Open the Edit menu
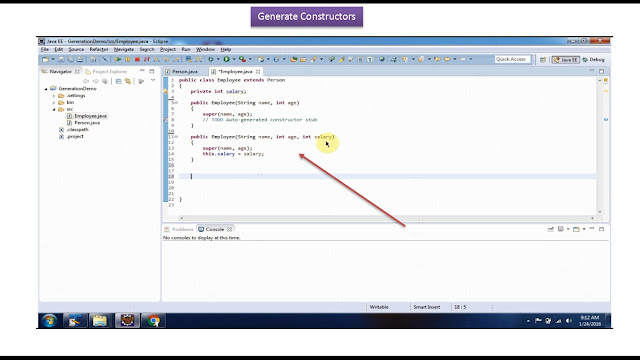The image size is (640, 360). [59, 49]
